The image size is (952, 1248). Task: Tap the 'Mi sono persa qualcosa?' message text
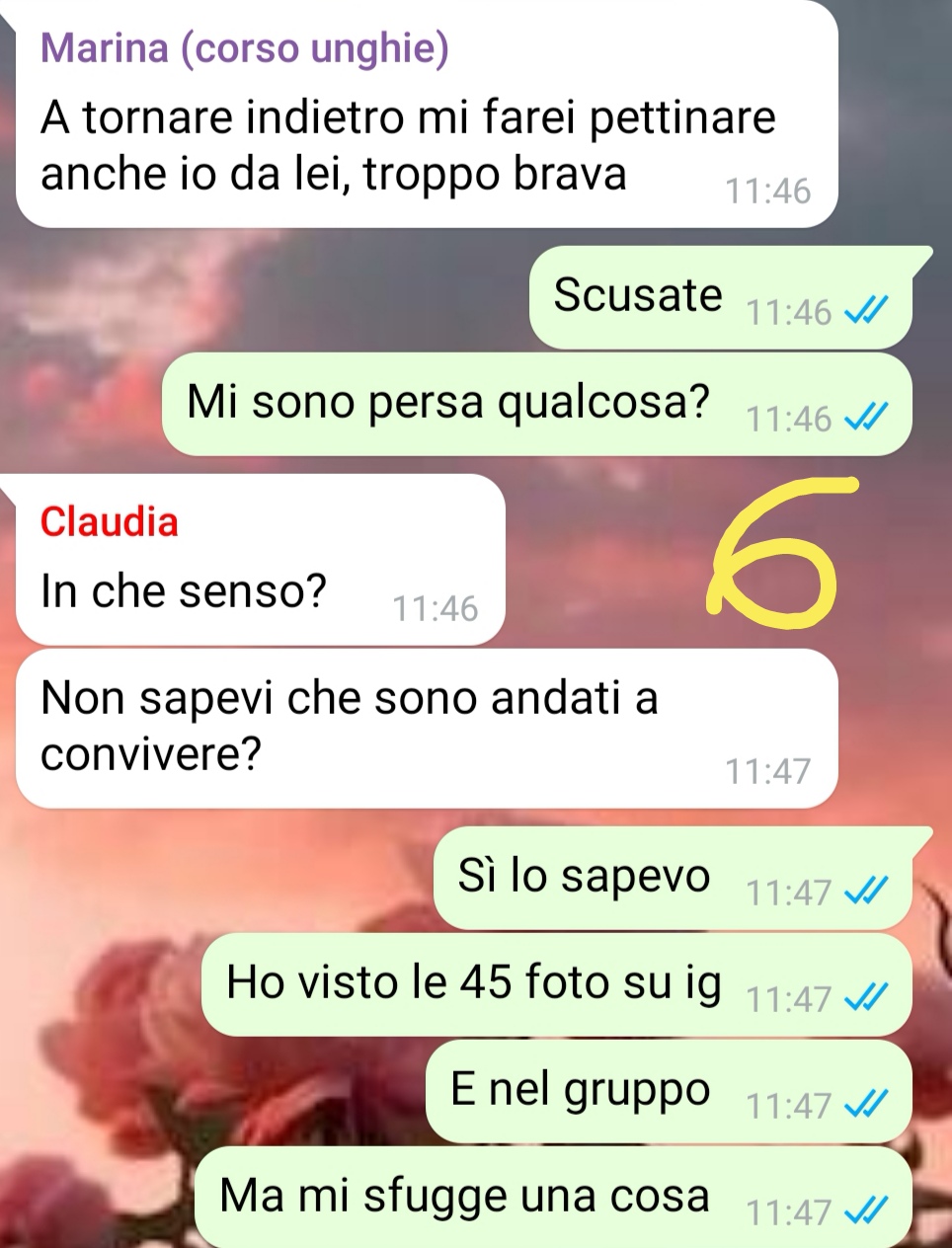click(448, 402)
